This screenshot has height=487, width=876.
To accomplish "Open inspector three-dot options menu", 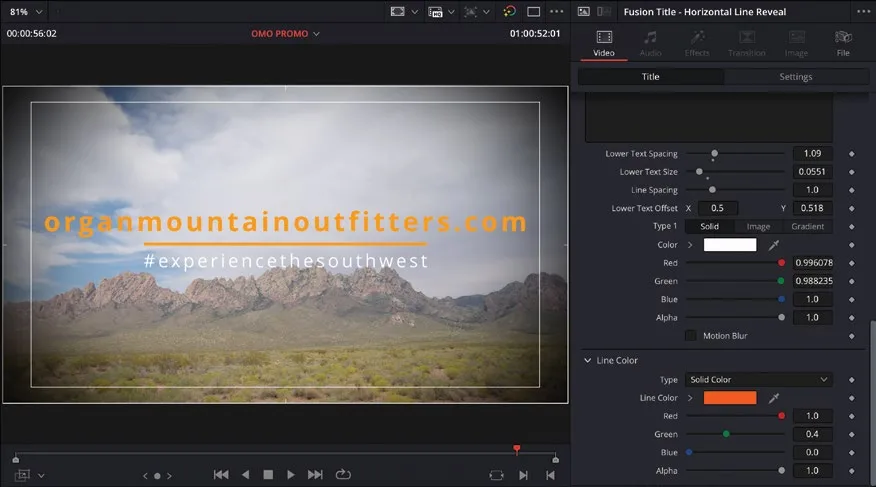I will point(863,11).
